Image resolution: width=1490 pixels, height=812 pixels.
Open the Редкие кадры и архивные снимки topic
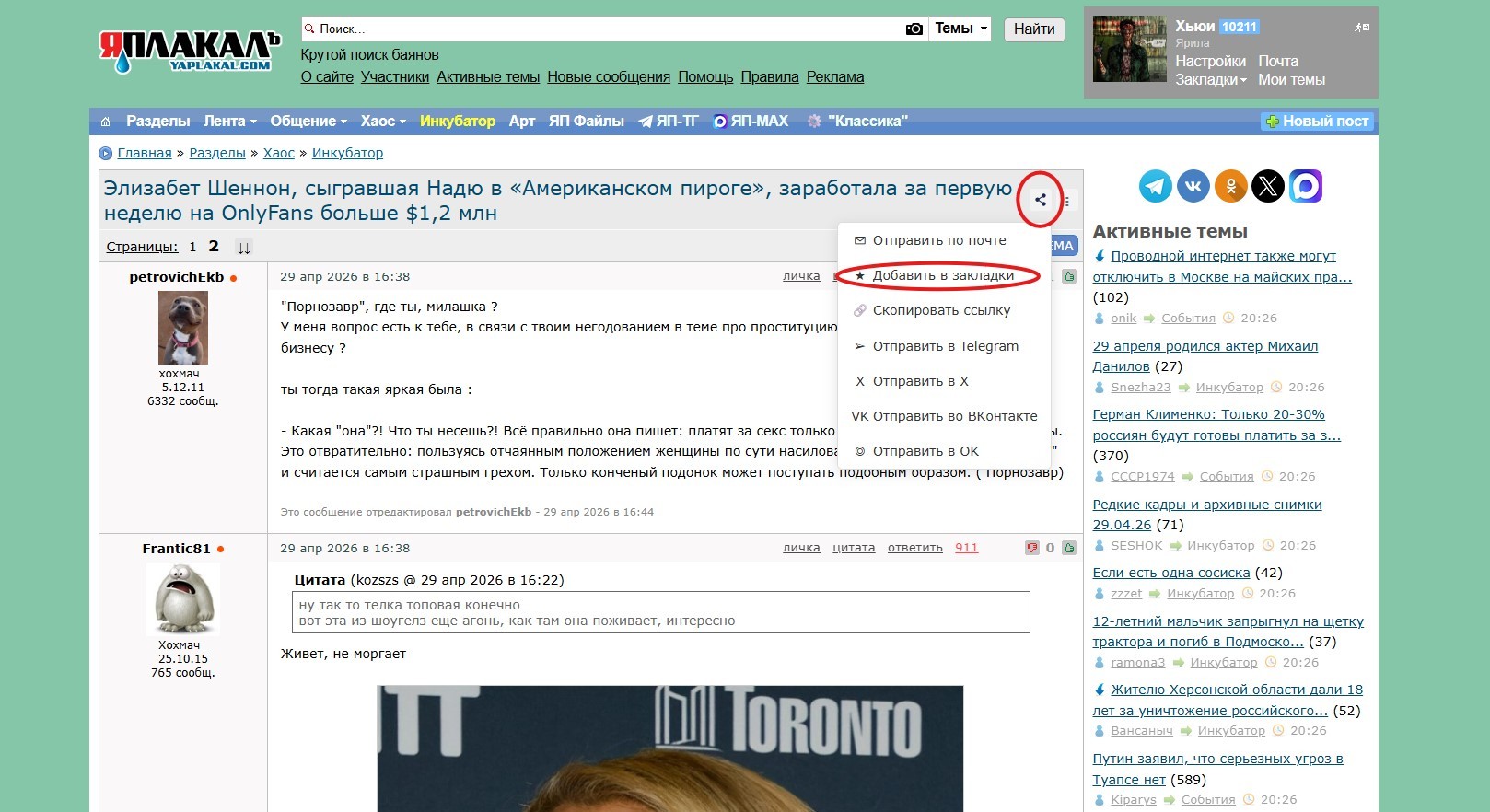[x=1207, y=515]
